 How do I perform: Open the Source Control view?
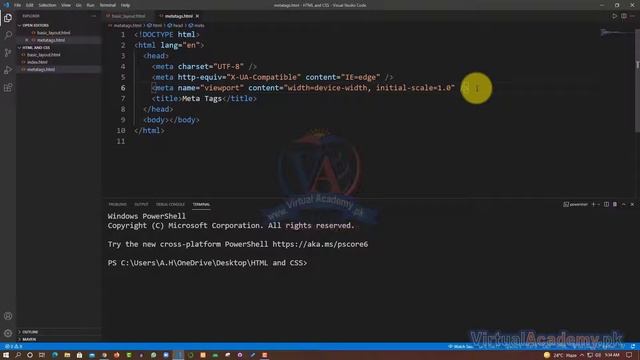point(8,53)
